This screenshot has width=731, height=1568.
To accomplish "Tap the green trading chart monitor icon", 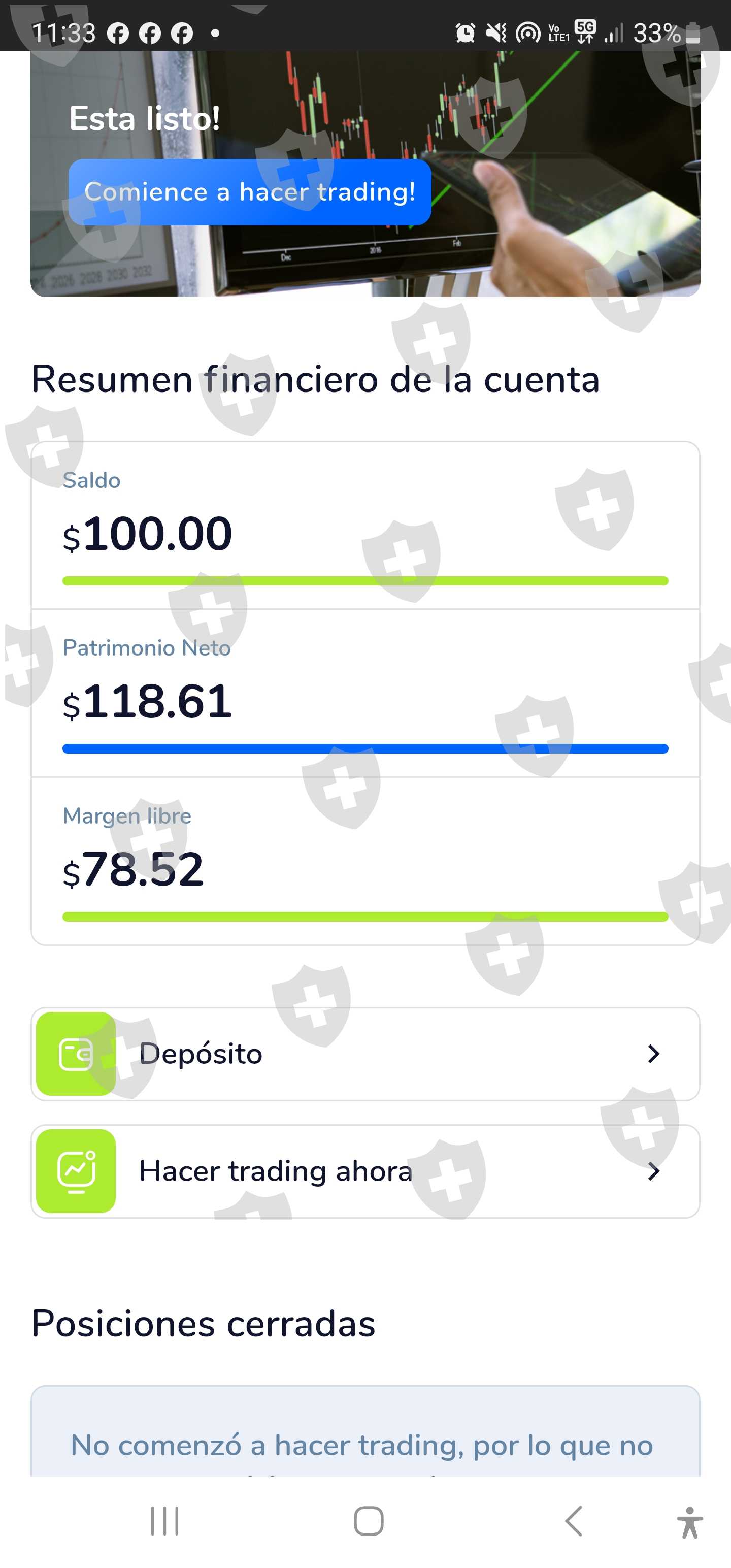I will (x=76, y=1170).
